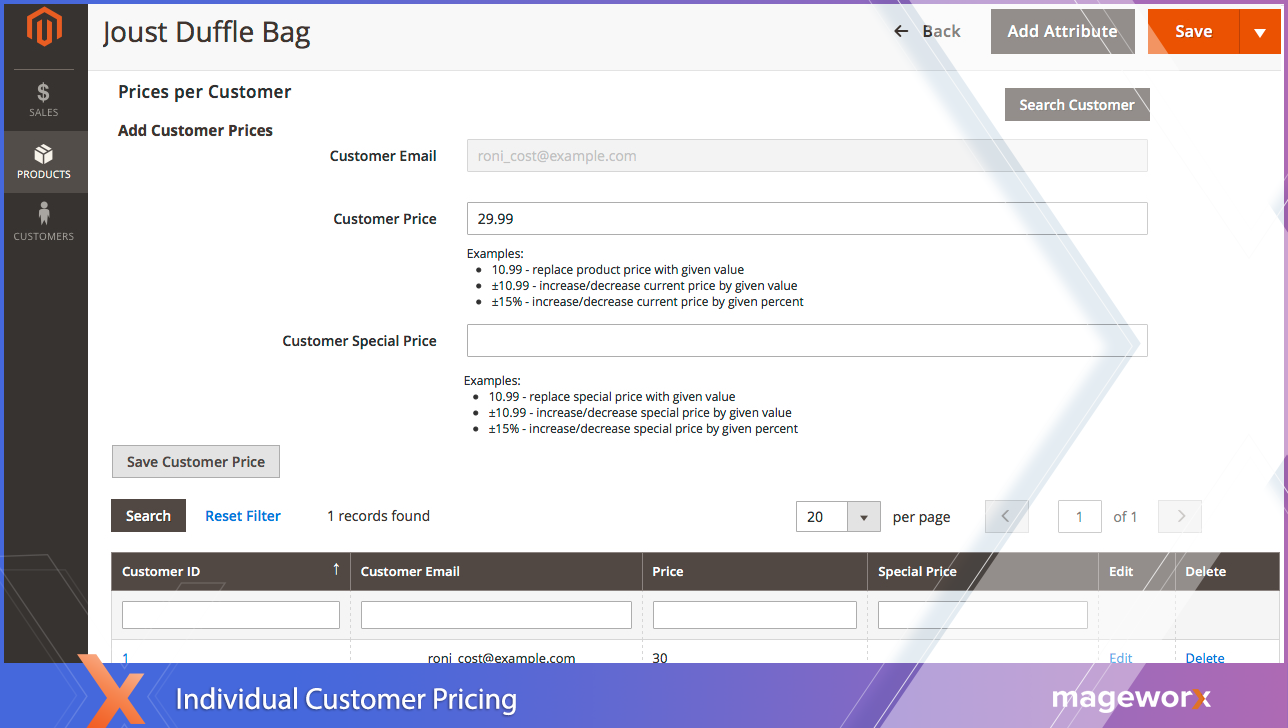The height and width of the screenshot is (728, 1288).
Task: Go to next page of records
Action: click(x=1180, y=516)
